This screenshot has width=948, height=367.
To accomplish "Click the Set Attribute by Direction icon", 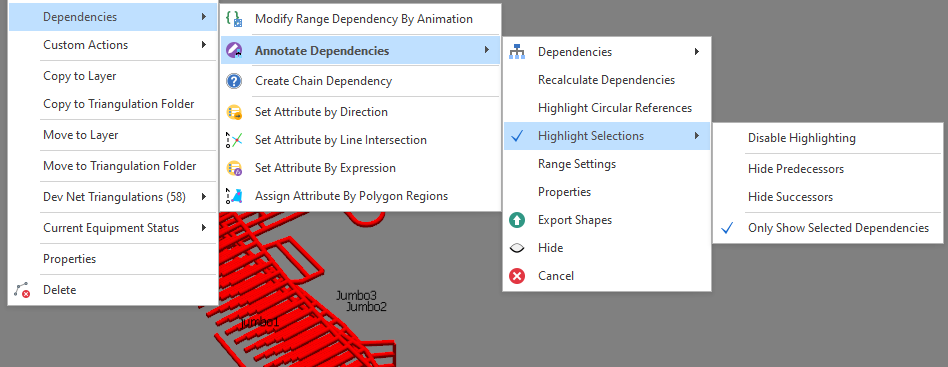I will pos(234,112).
